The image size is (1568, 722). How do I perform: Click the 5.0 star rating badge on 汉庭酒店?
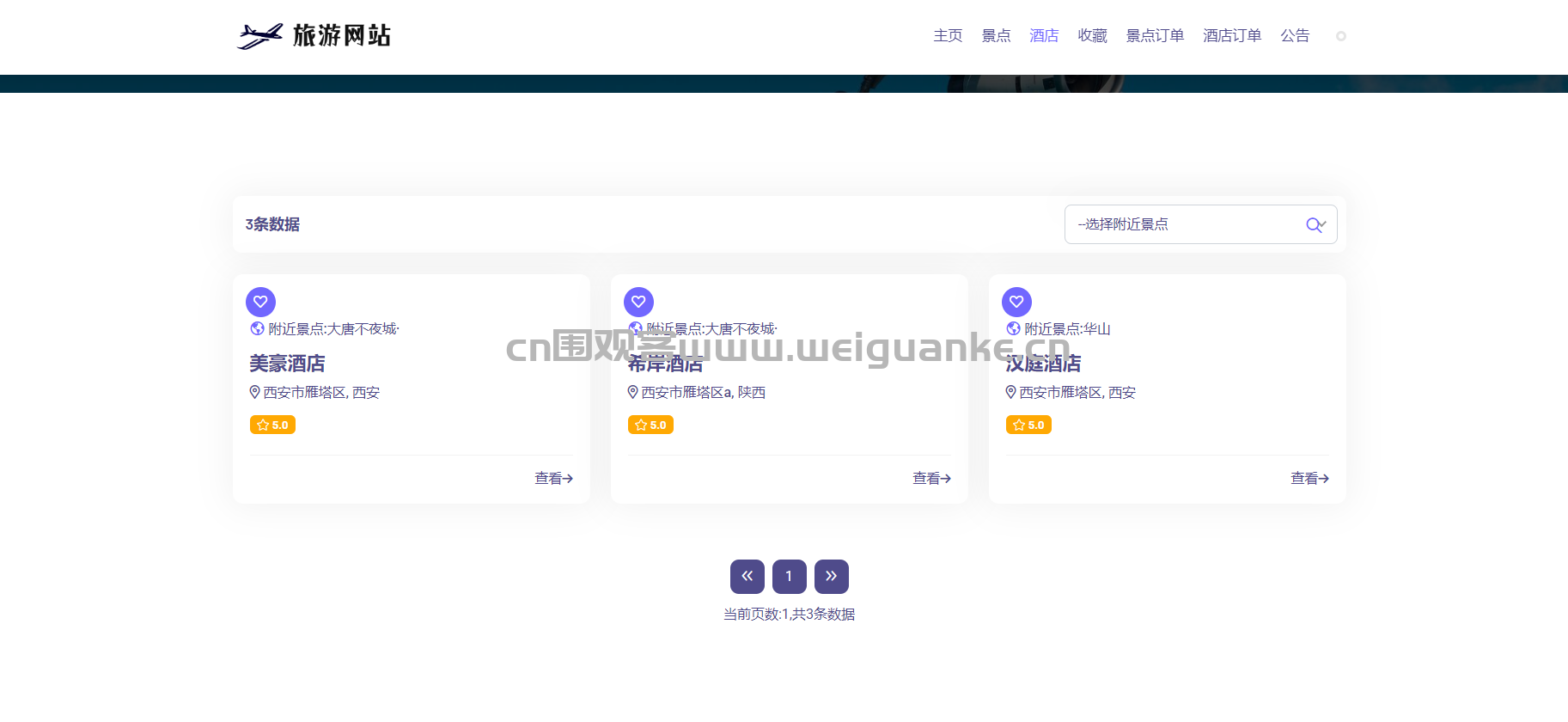click(1028, 425)
